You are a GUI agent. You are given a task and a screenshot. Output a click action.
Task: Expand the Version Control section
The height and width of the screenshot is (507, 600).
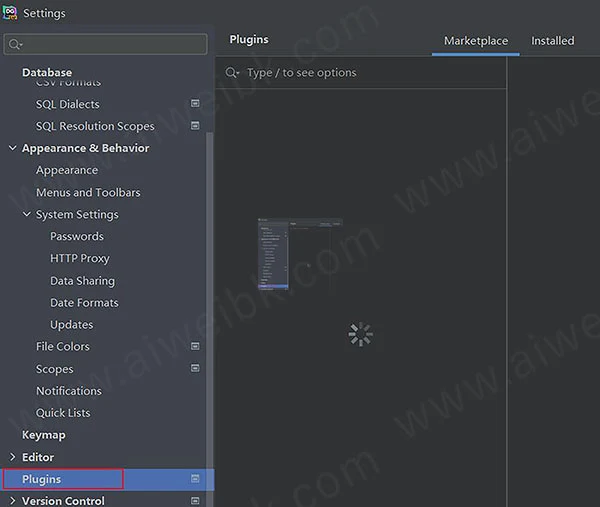(12, 501)
